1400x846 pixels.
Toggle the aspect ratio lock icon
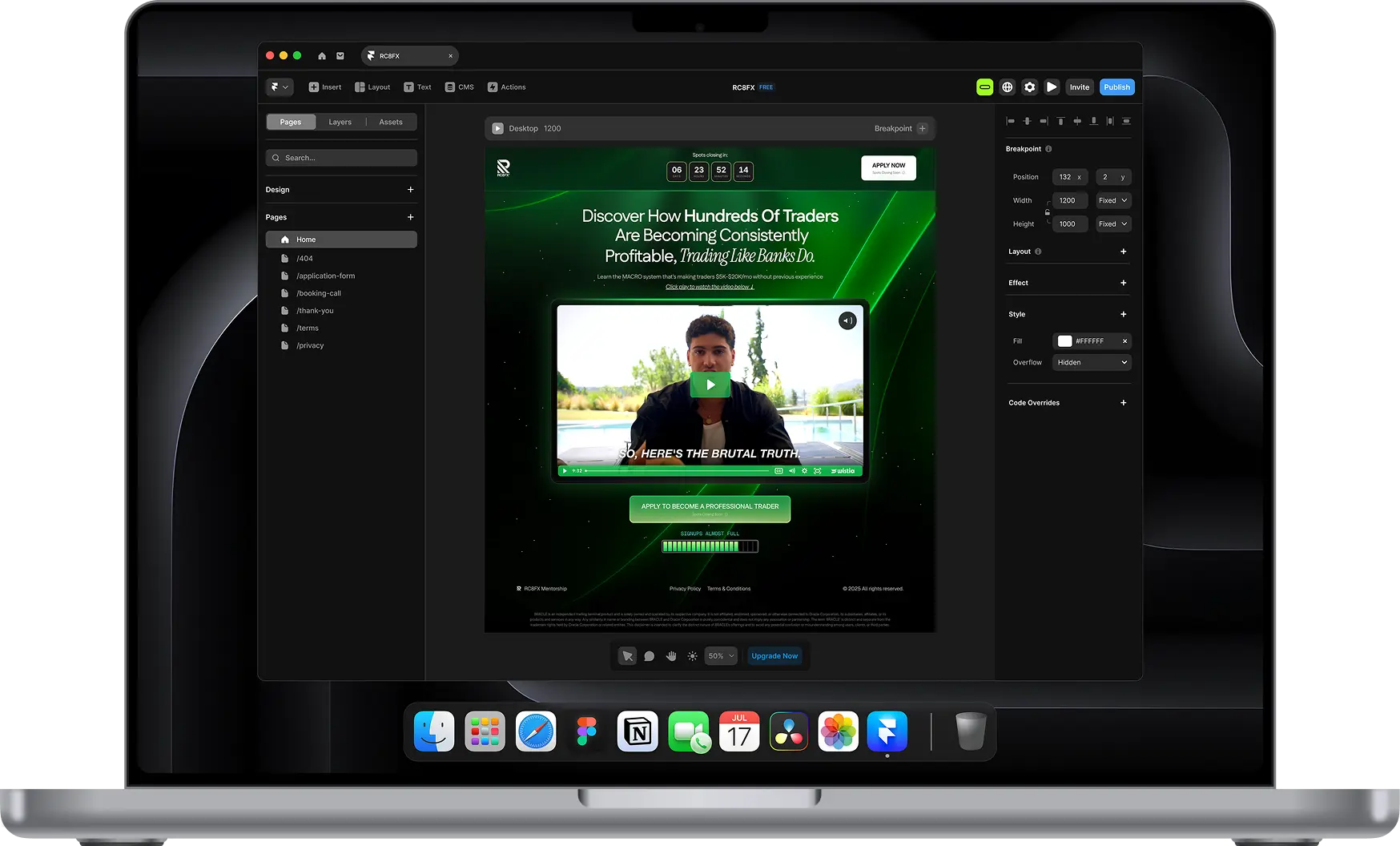1048,212
